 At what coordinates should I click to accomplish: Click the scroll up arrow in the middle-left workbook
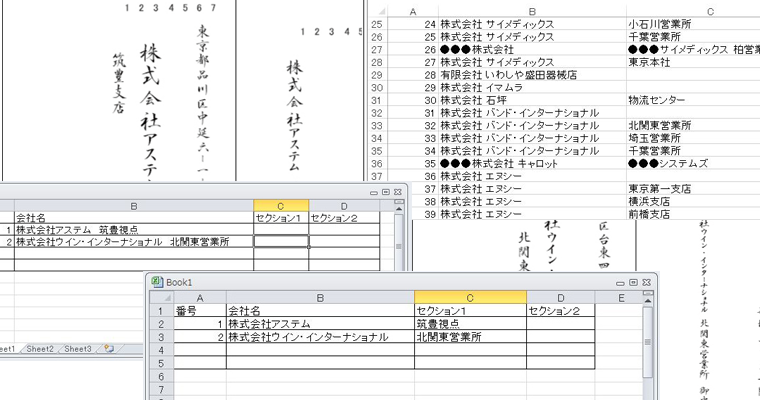399,208
